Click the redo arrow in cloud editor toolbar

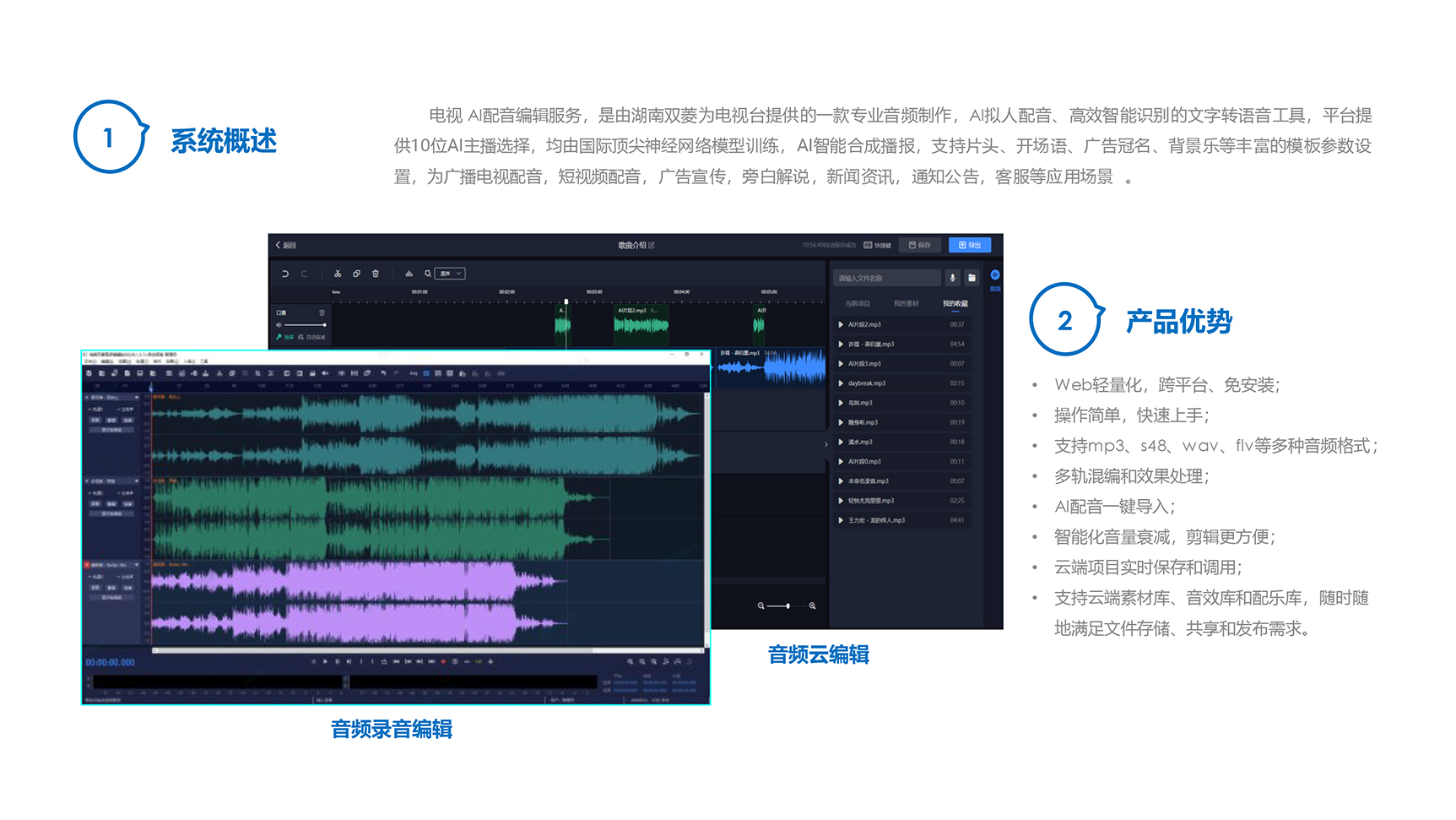(305, 274)
